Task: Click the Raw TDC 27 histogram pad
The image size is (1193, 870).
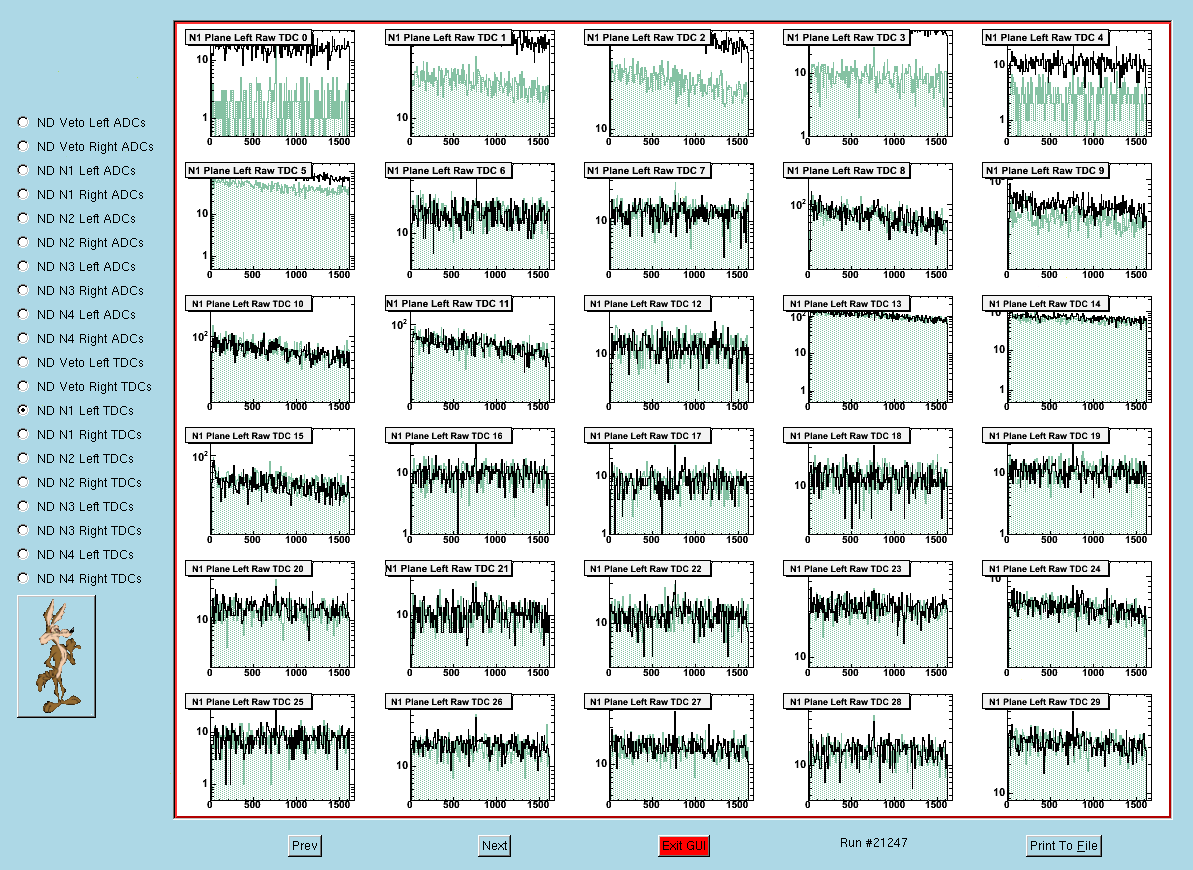Action: coord(668,752)
